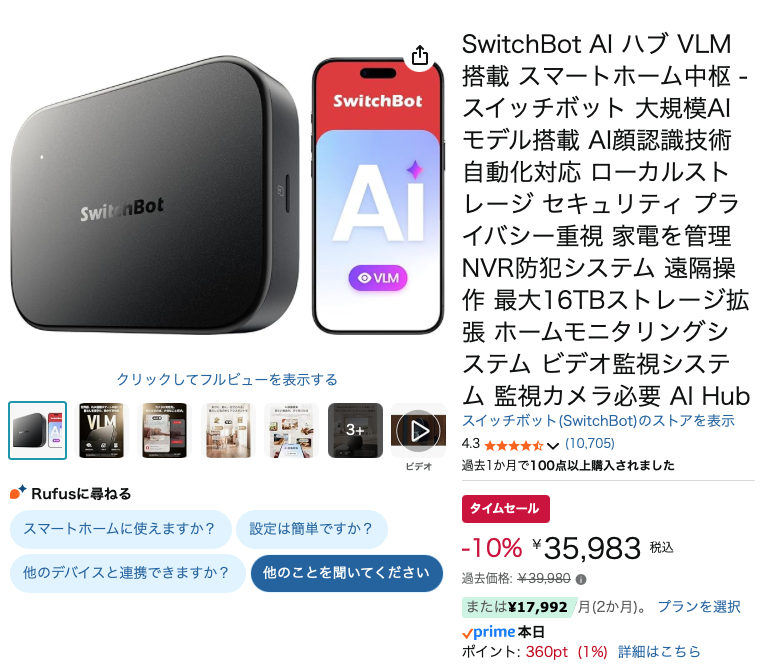Open the 10,705 reviews count link
The width and height of the screenshot is (775, 666).
point(590,443)
